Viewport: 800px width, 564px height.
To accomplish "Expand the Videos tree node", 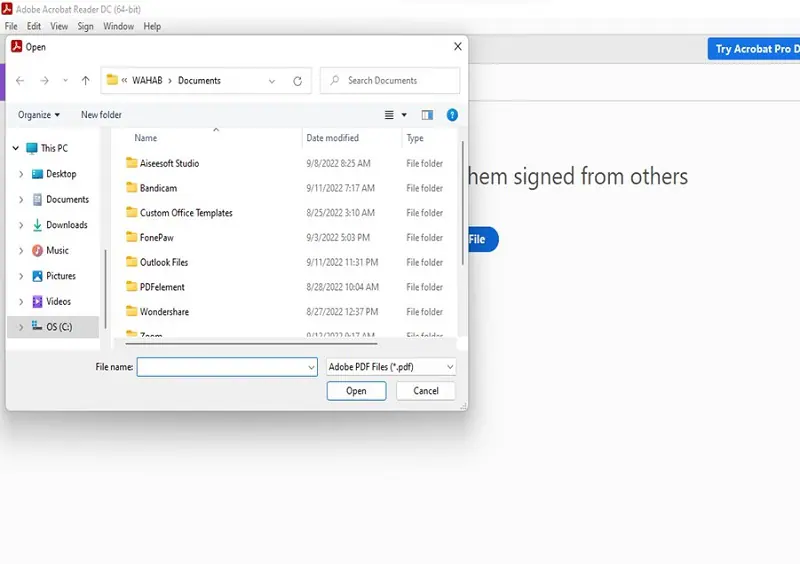I will [x=21, y=302].
